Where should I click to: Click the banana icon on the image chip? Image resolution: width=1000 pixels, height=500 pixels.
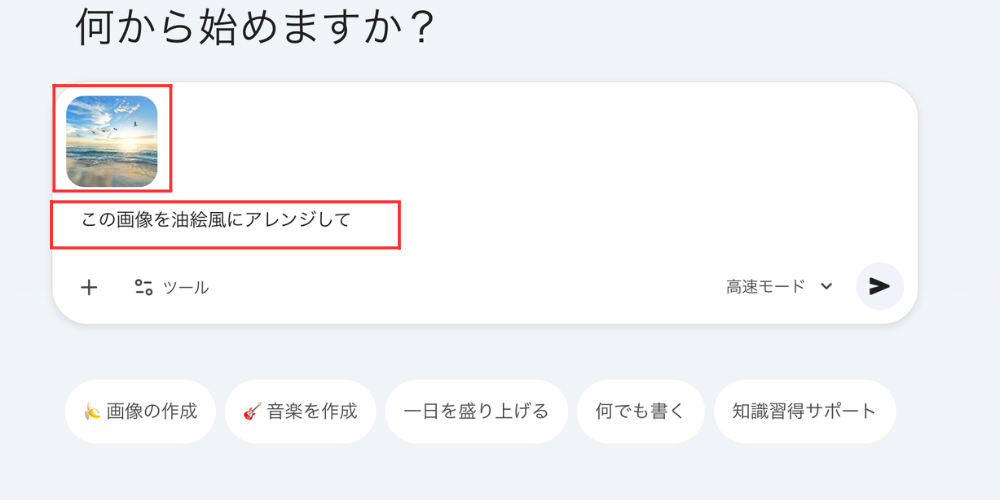(x=91, y=411)
